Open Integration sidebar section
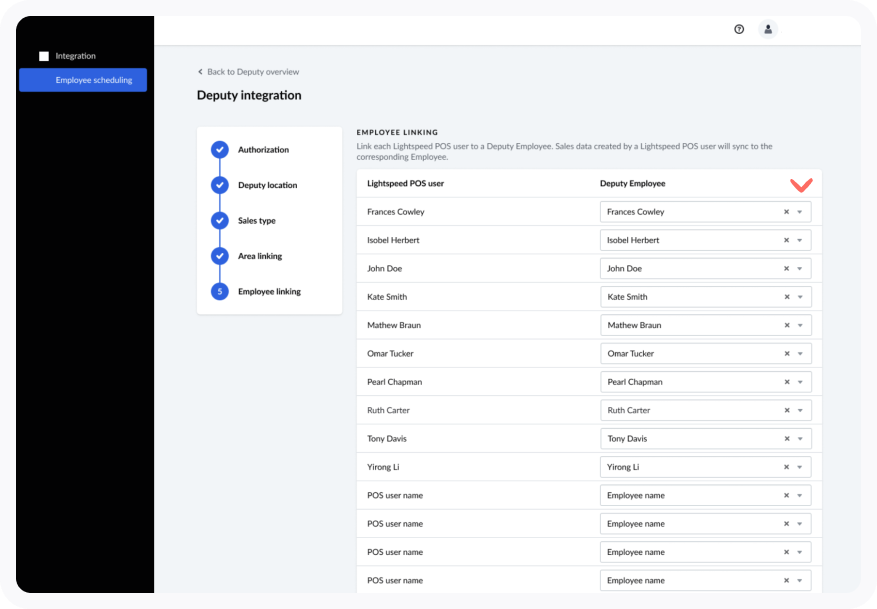 (76, 56)
